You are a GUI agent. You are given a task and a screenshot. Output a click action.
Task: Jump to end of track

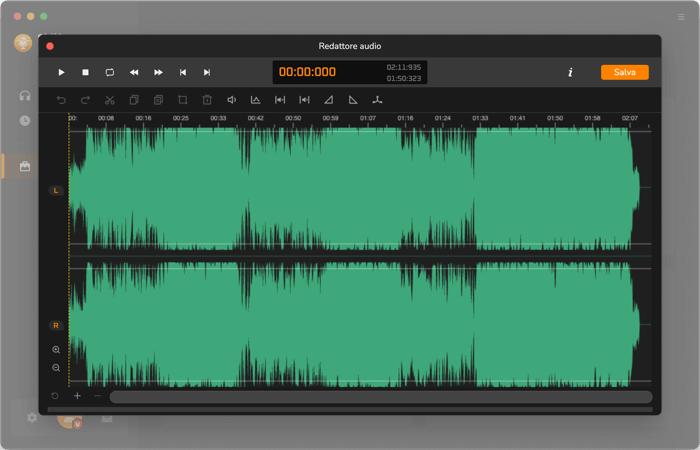207,72
